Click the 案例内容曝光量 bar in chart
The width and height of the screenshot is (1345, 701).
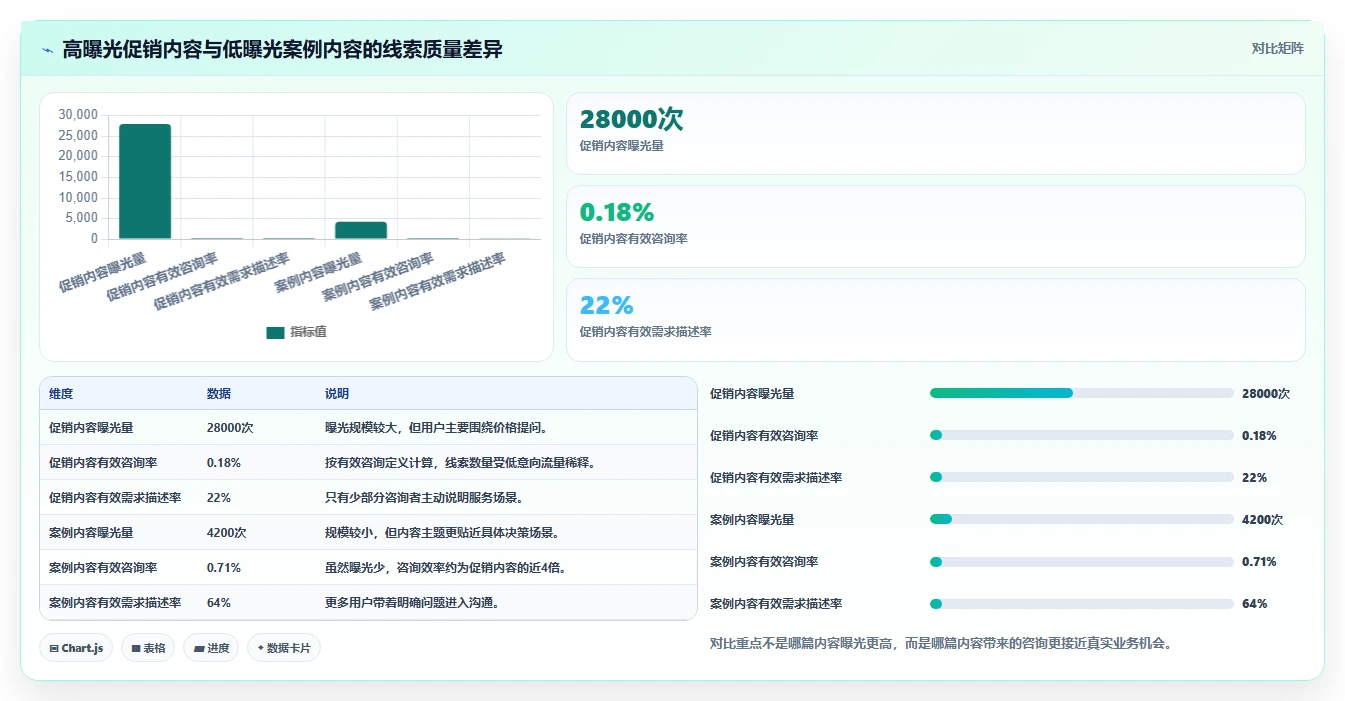(361, 230)
